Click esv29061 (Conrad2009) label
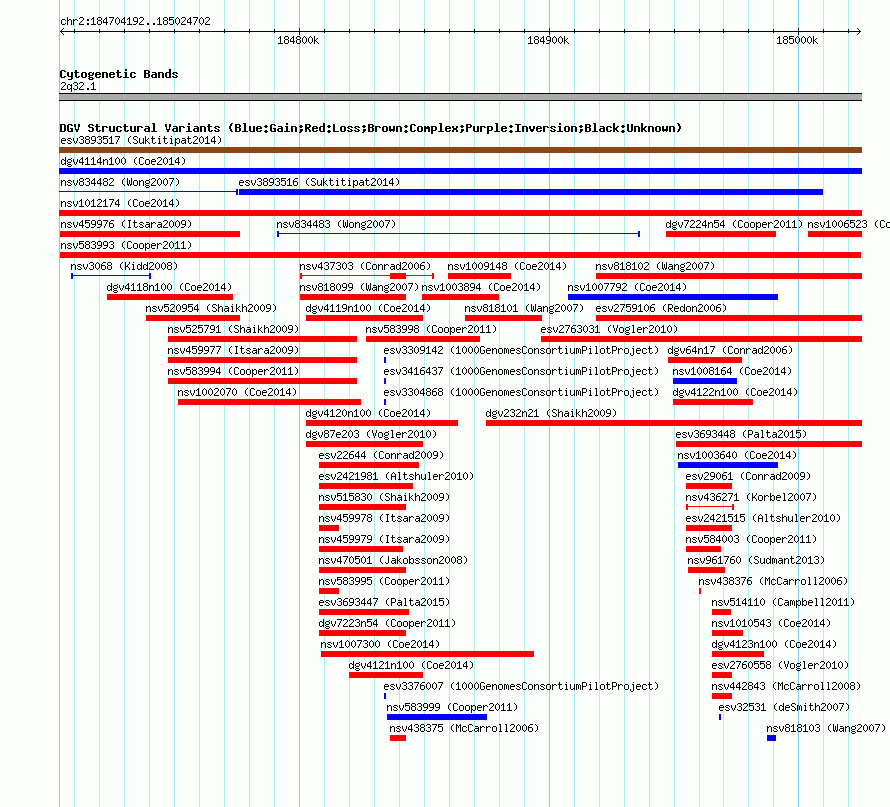Image resolution: width=890 pixels, height=807 pixels. (748, 476)
